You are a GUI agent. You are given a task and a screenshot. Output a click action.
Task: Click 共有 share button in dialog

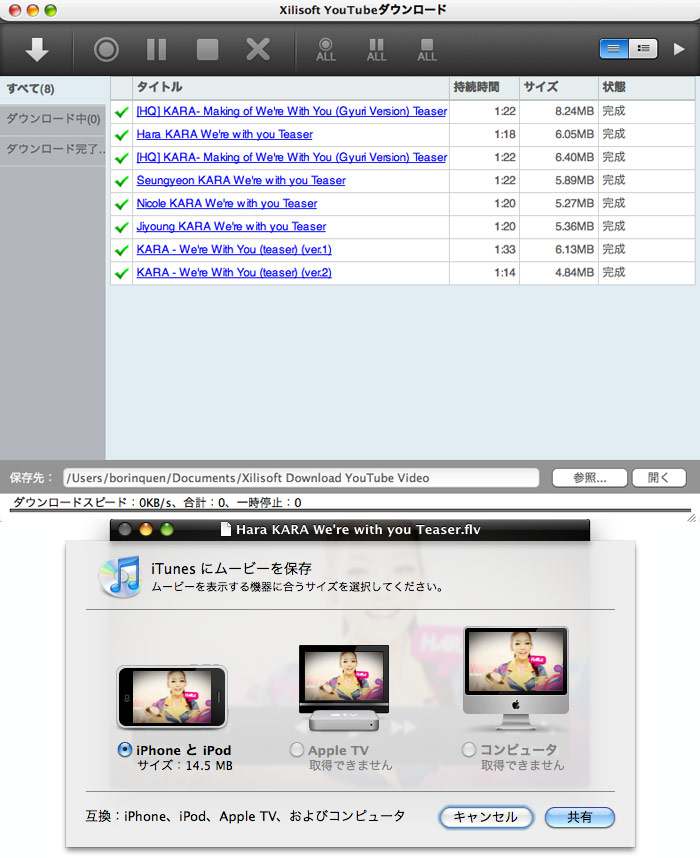tap(580, 817)
